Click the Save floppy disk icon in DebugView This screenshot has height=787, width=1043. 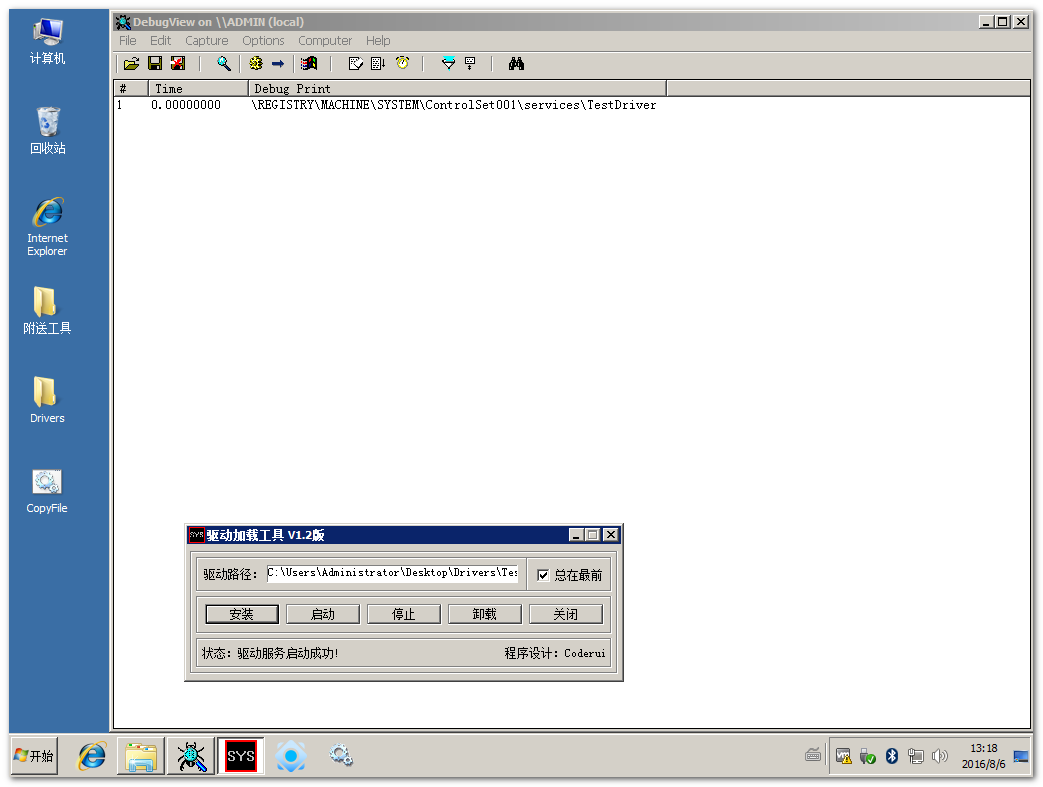pyautogui.click(x=155, y=64)
